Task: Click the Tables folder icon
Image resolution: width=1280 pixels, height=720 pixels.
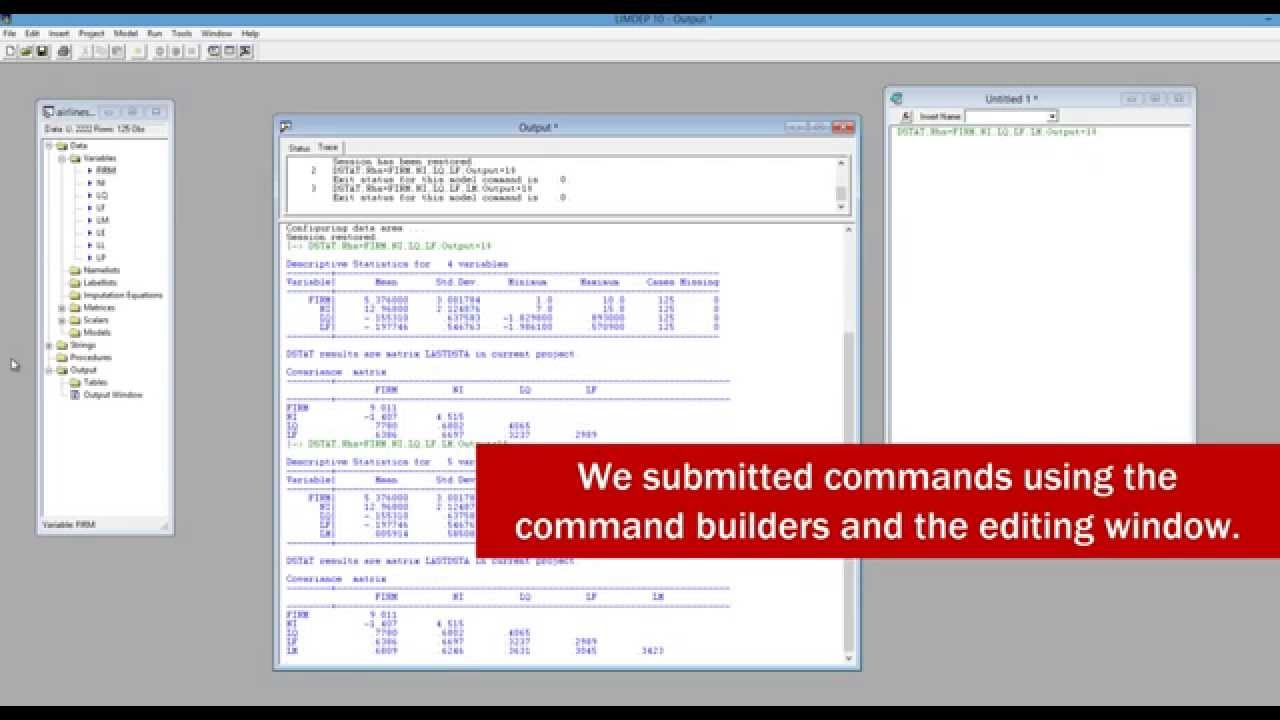Action: [75, 382]
